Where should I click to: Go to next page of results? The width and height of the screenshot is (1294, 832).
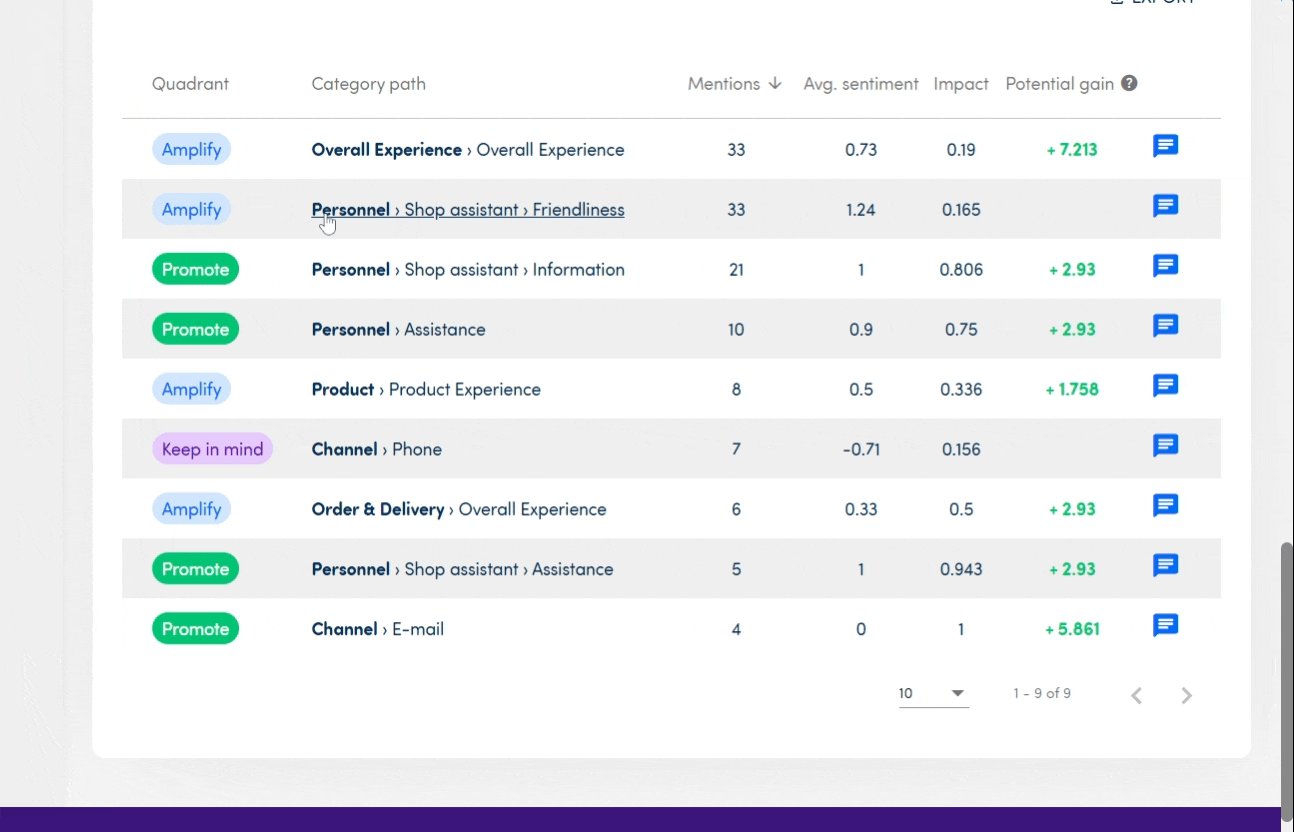click(x=1186, y=696)
